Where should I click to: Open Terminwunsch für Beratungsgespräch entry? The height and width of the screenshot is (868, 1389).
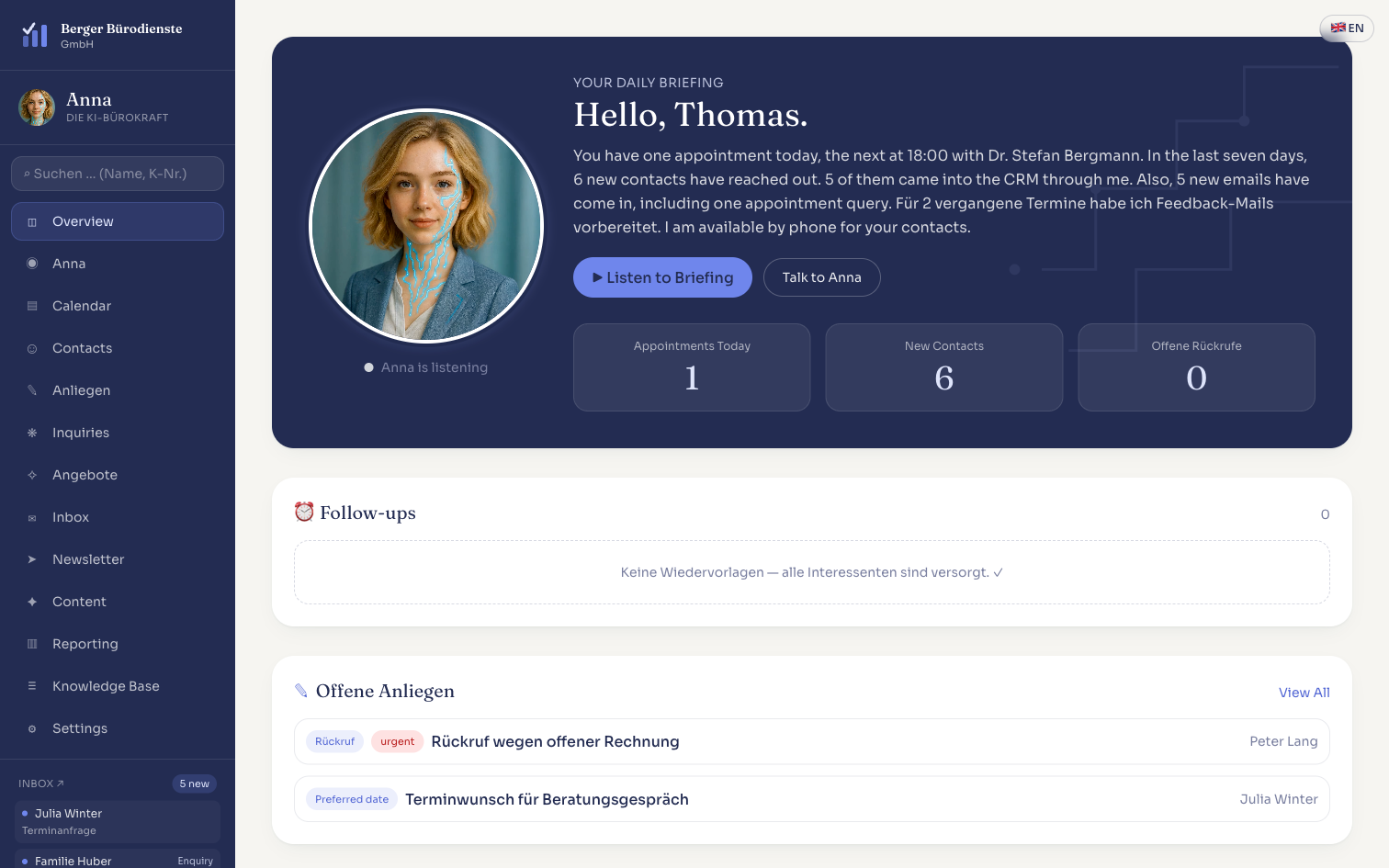click(x=812, y=799)
